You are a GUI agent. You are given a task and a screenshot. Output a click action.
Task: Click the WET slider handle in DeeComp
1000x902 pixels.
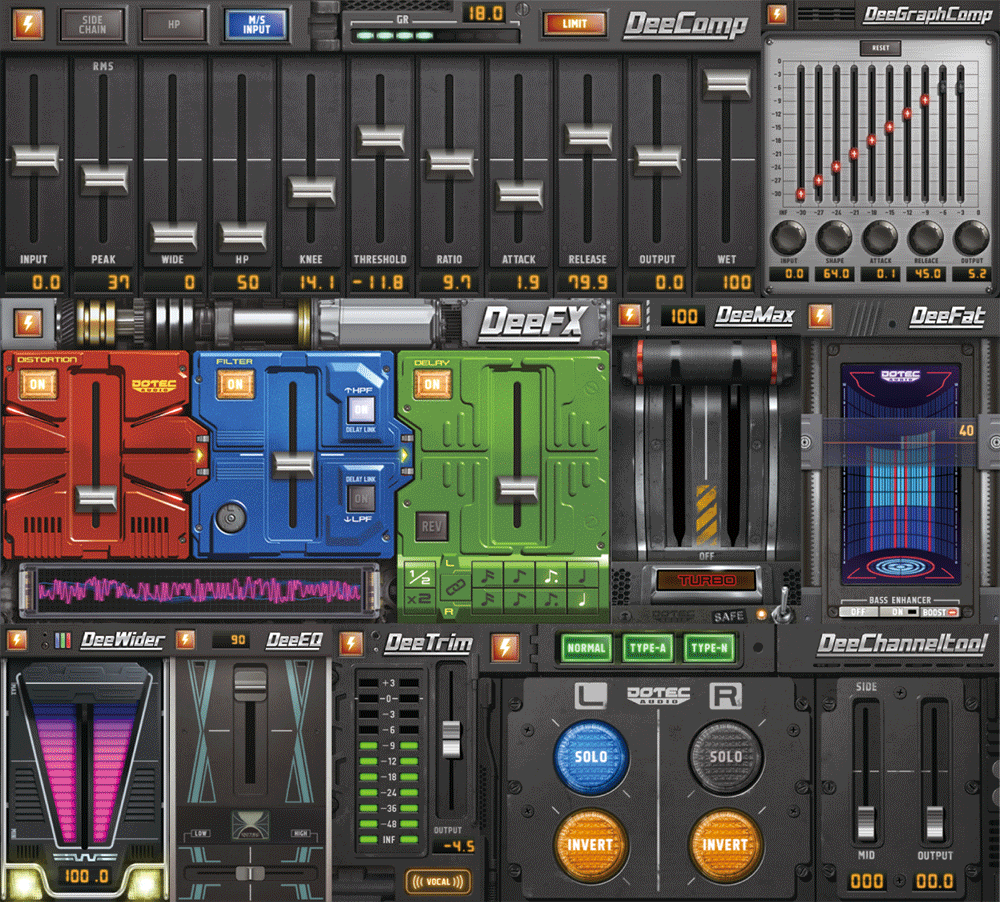point(726,84)
